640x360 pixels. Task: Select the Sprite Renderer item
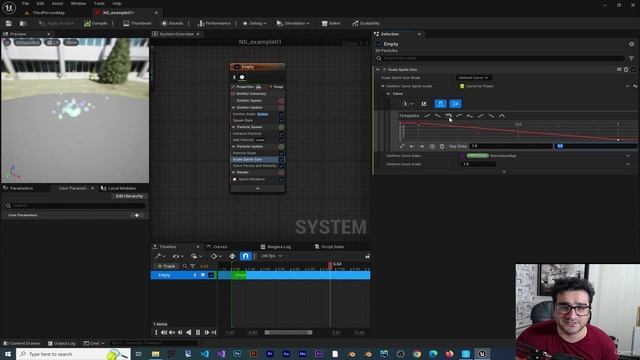(251, 179)
